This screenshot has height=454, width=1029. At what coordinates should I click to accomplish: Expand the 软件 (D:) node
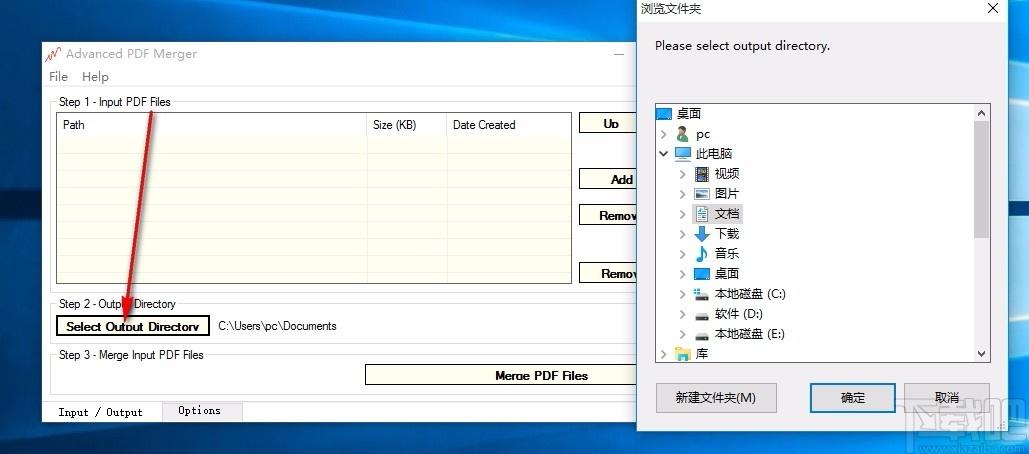682,314
